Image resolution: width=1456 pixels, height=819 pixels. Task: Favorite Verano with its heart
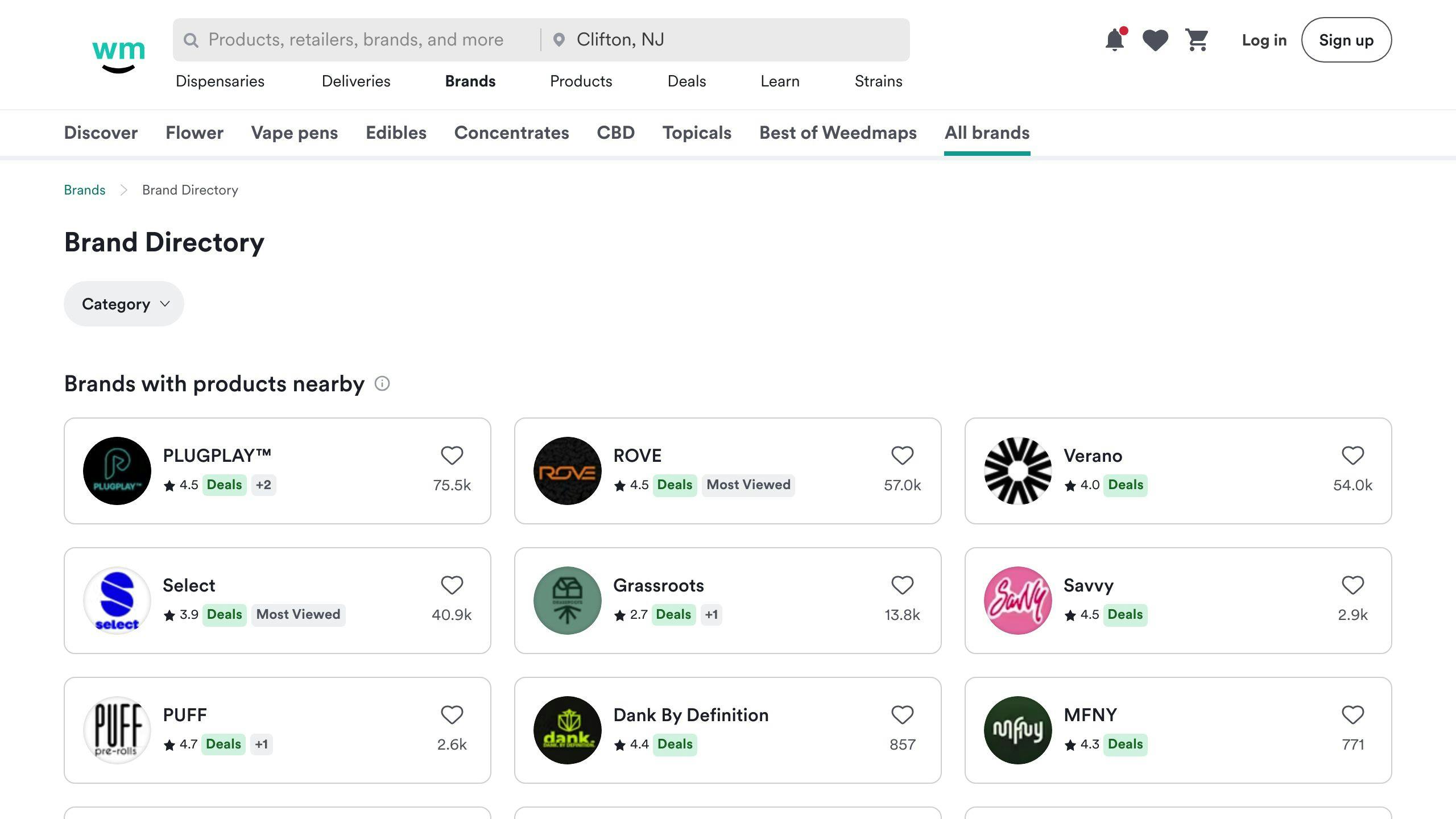[x=1353, y=456]
